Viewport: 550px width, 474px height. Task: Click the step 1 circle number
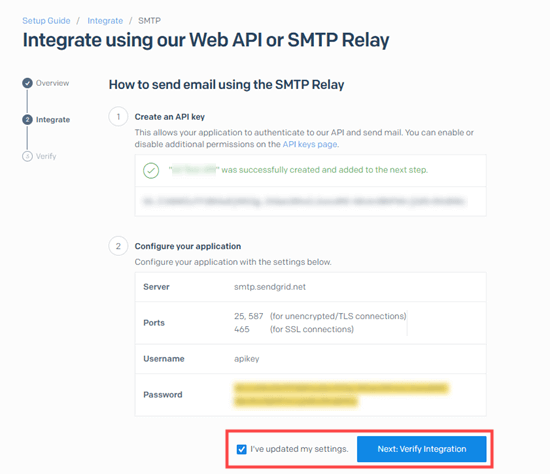(118, 116)
